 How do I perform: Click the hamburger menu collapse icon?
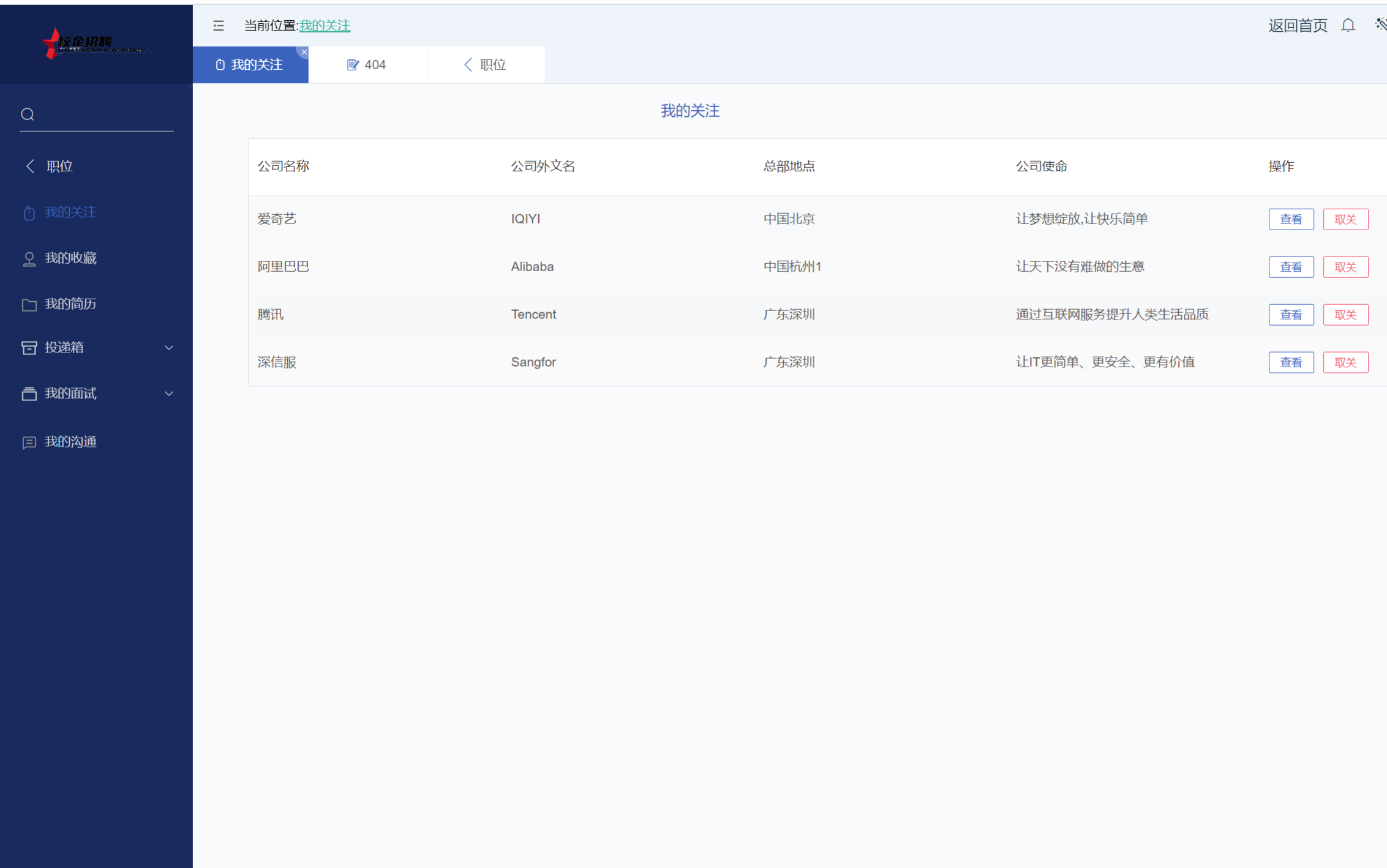(x=219, y=26)
